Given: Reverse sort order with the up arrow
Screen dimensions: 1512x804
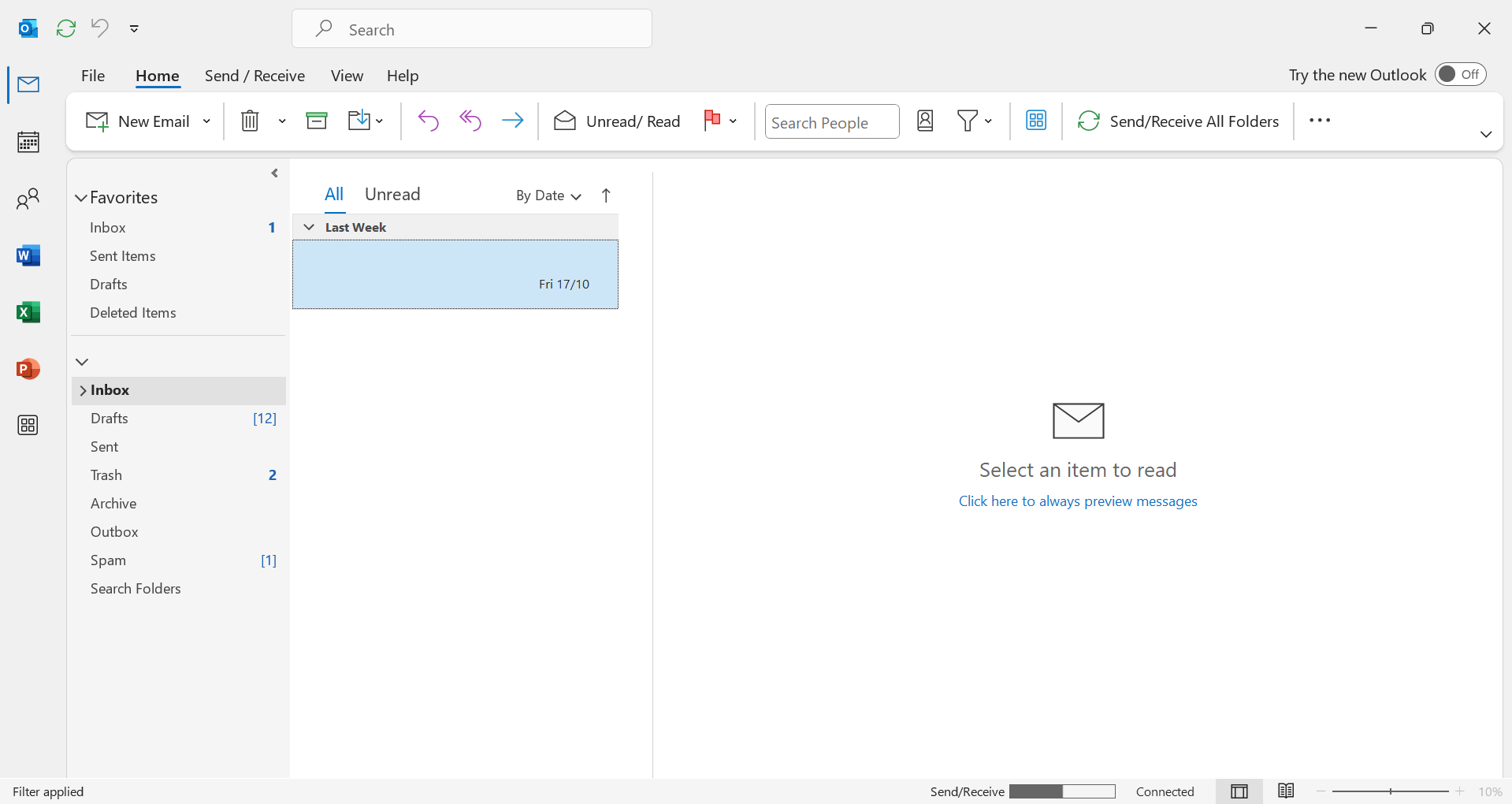Looking at the screenshot, I should [x=606, y=195].
